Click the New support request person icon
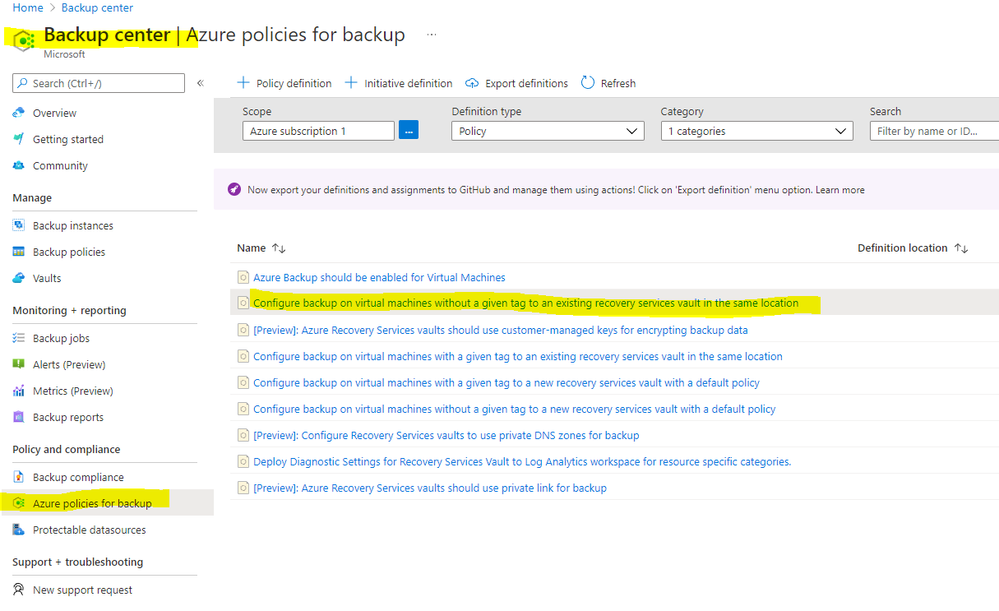 pyautogui.click(x=18, y=589)
